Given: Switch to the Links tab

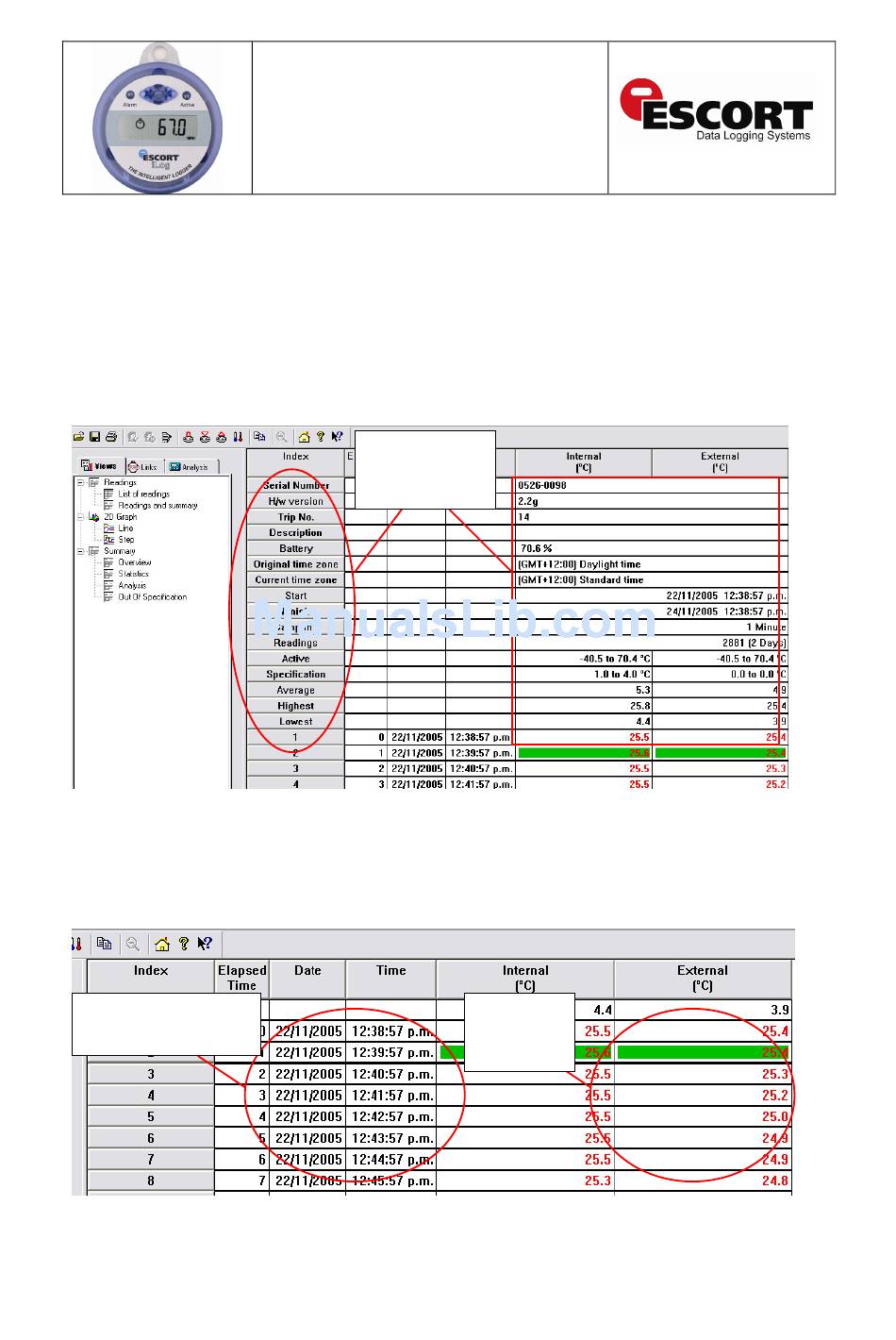Looking at the screenshot, I should coord(142,467).
